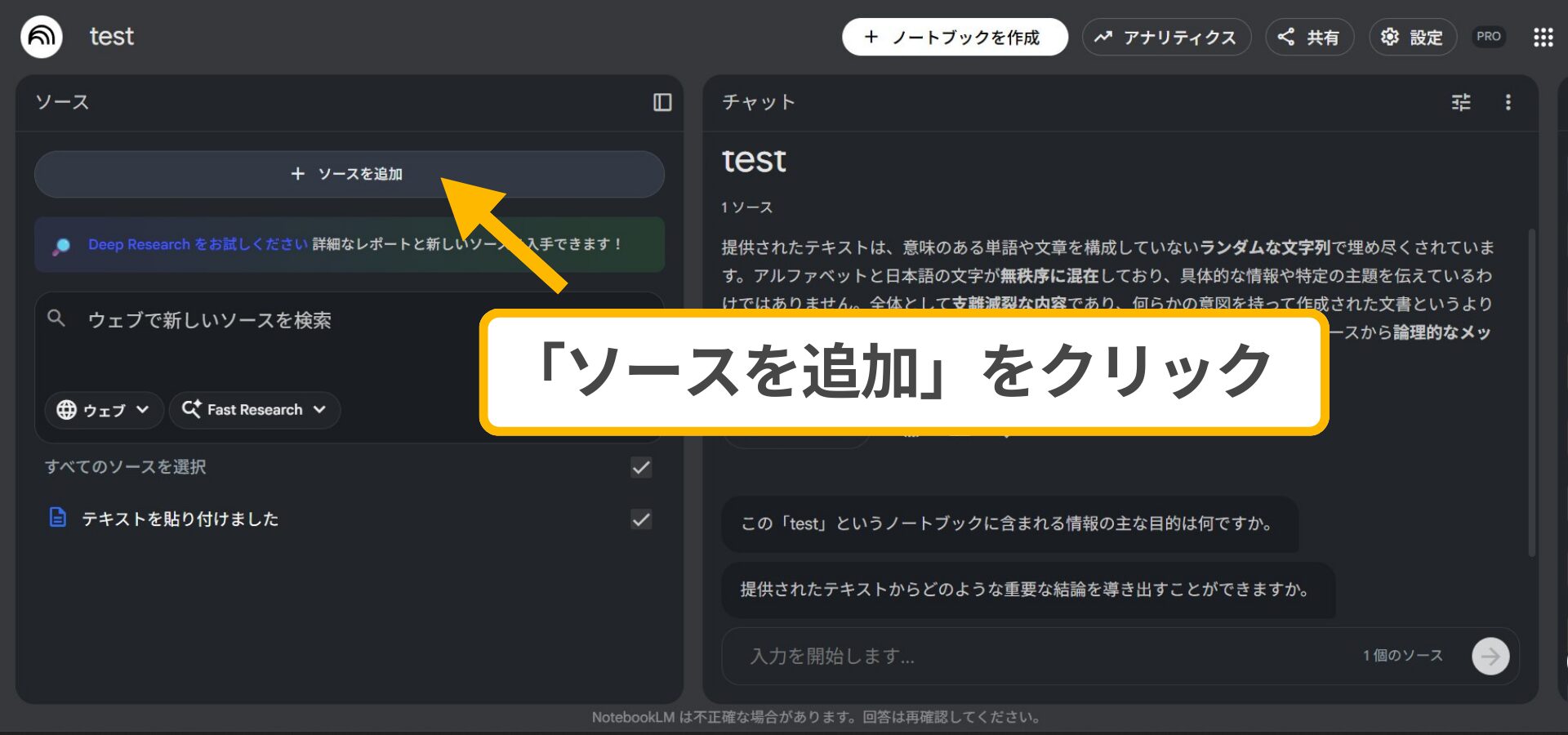Open the Deep Research link
This screenshot has width=1568, height=735.
click(139, 244)
